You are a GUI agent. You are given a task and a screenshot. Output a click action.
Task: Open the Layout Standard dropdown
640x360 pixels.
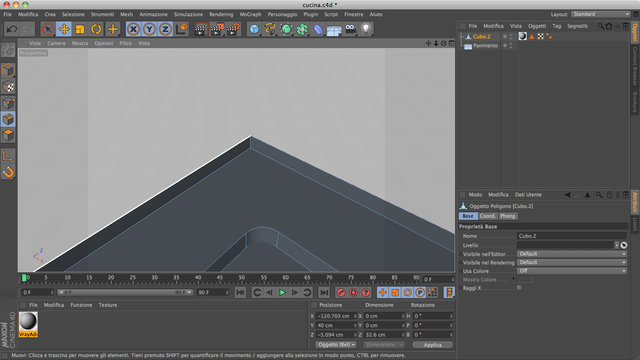tap(601, 14)
